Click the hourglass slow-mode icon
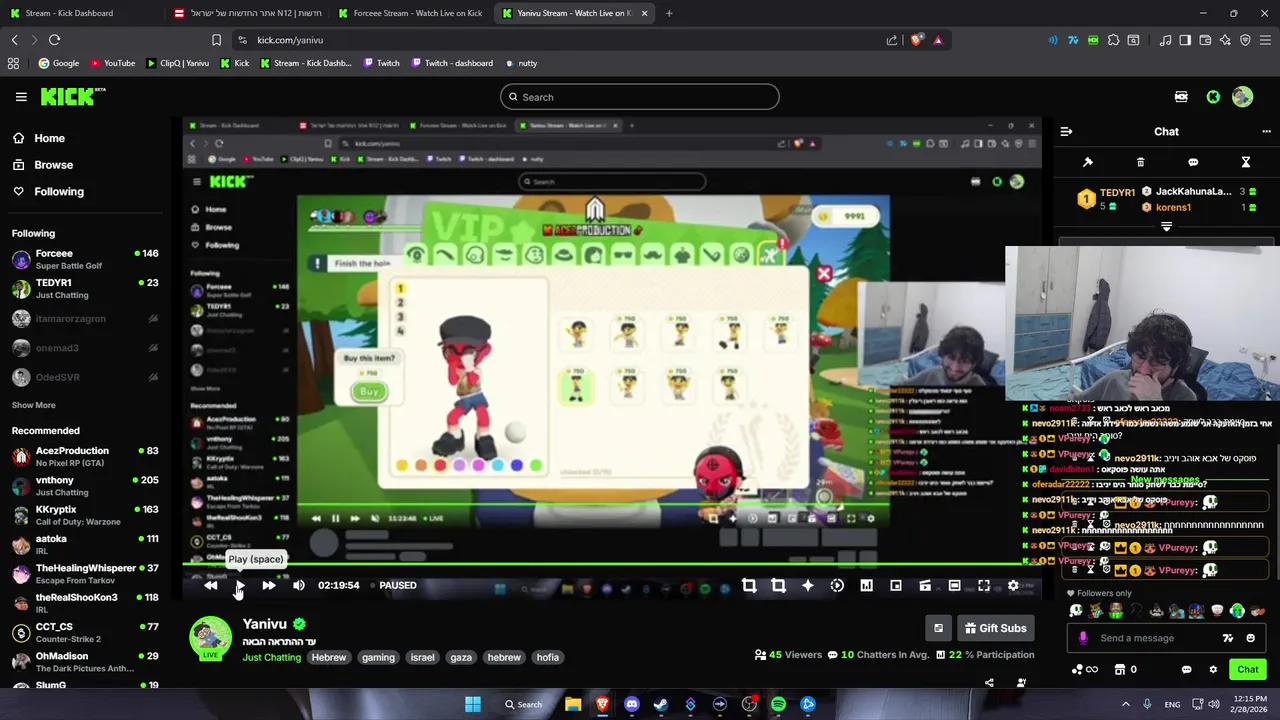The width and height of the screenshot is (1280, 720). pos(1246,162)
